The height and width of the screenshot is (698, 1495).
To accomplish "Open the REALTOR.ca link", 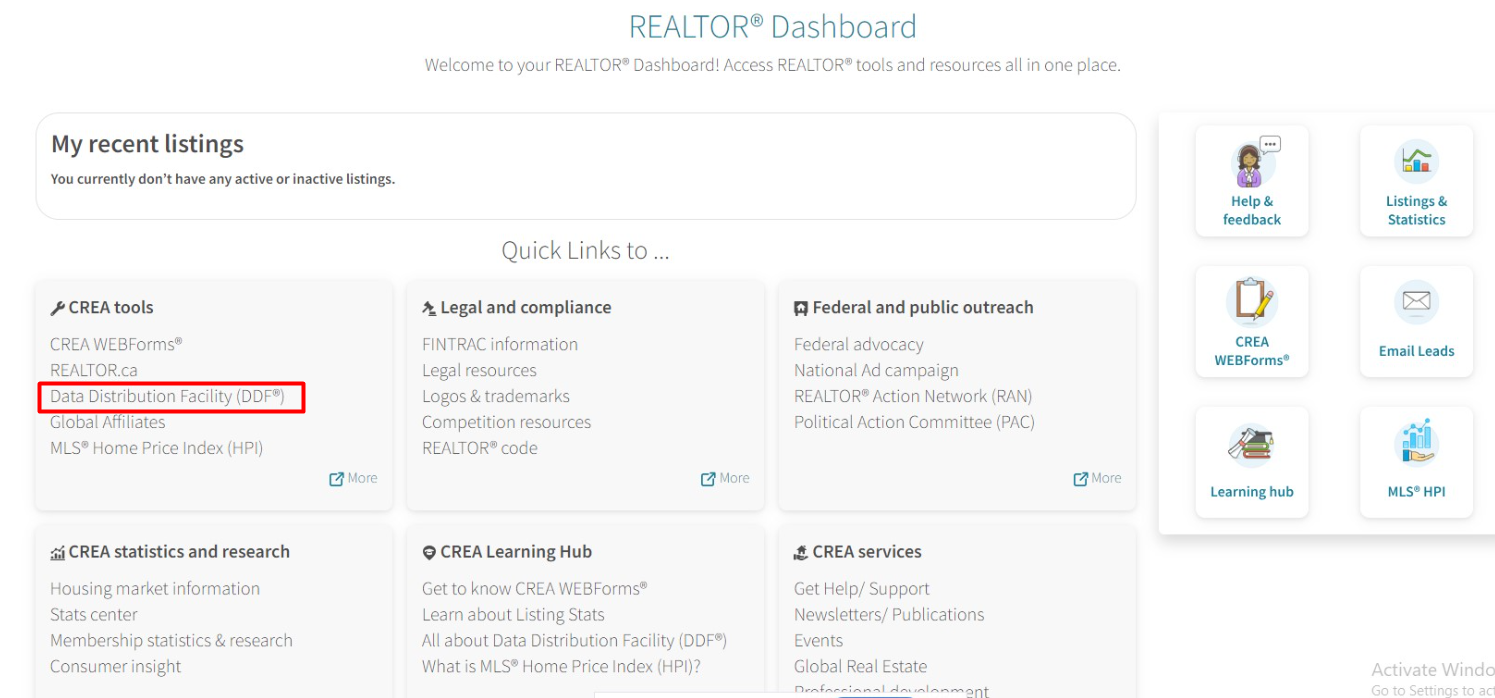I will click(94, 370).
